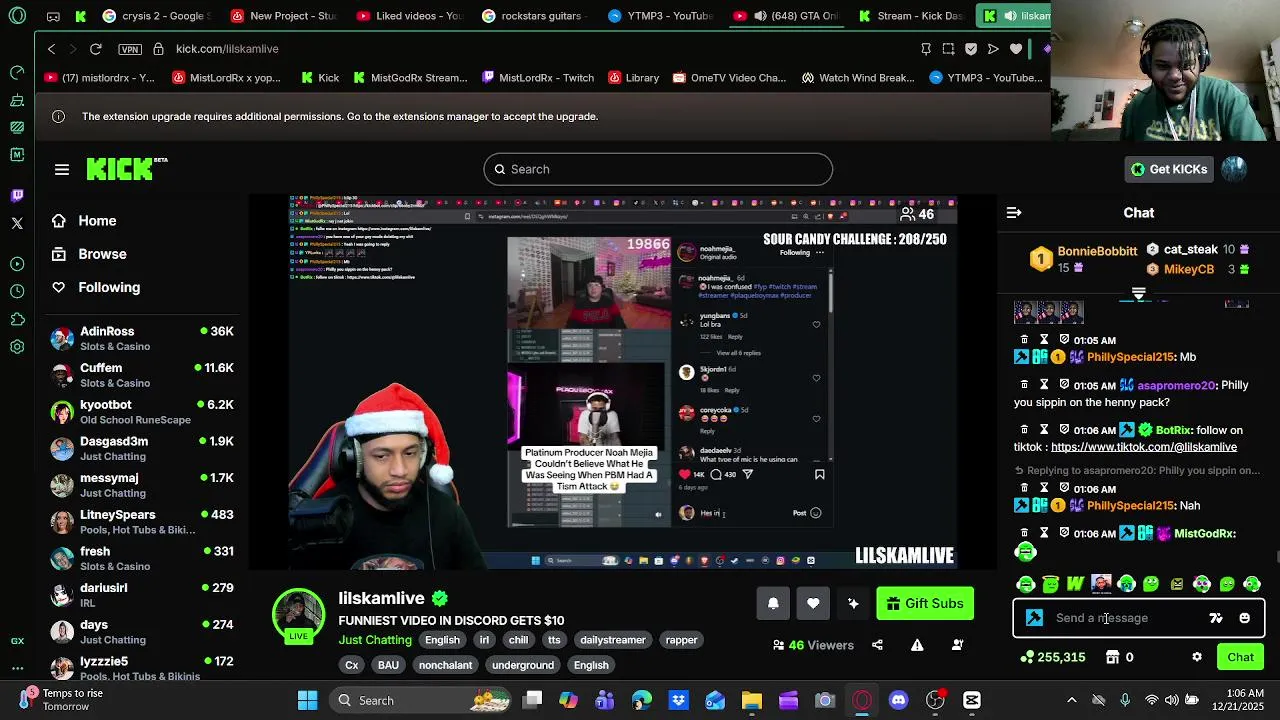
Task: Expand the pinned gifters chevron
Action: point(1138,294)
